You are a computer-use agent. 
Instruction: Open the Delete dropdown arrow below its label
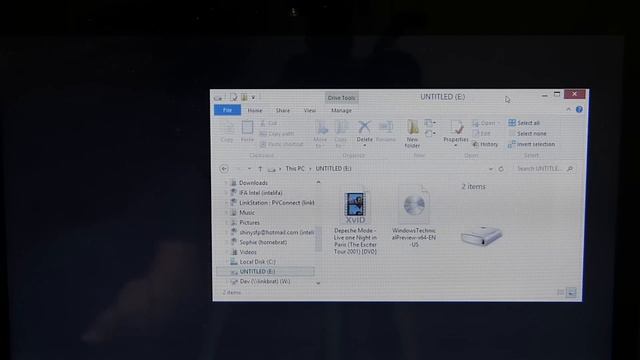[364, 146]
